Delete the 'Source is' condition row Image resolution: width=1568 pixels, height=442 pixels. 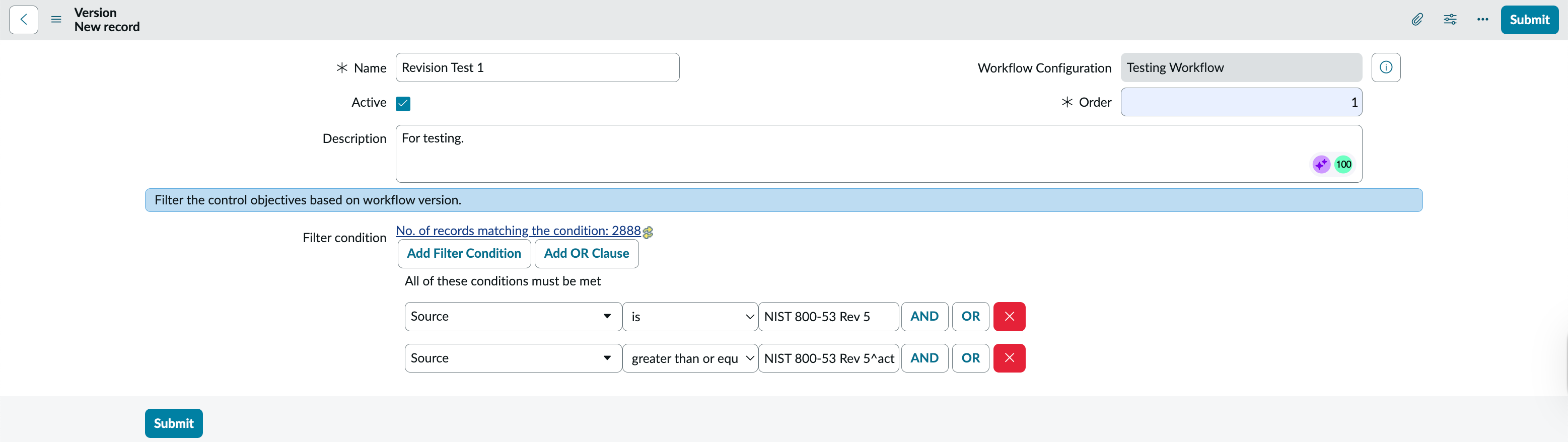[x=1009, y=317]
